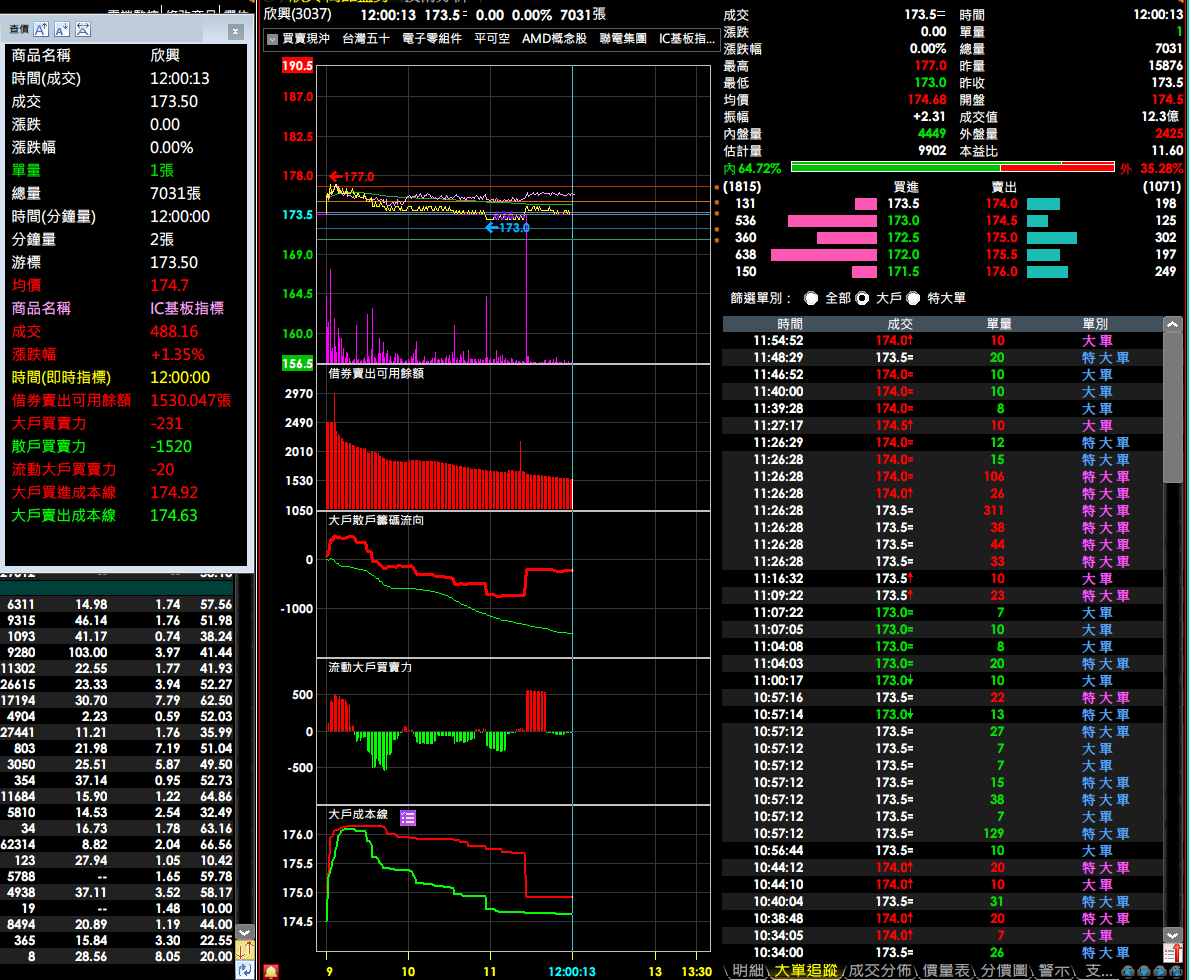The height and width of the screenshot is (980, 1191).
Task: Open the 台灣五十 category link
Action: [x=365, y=39]
